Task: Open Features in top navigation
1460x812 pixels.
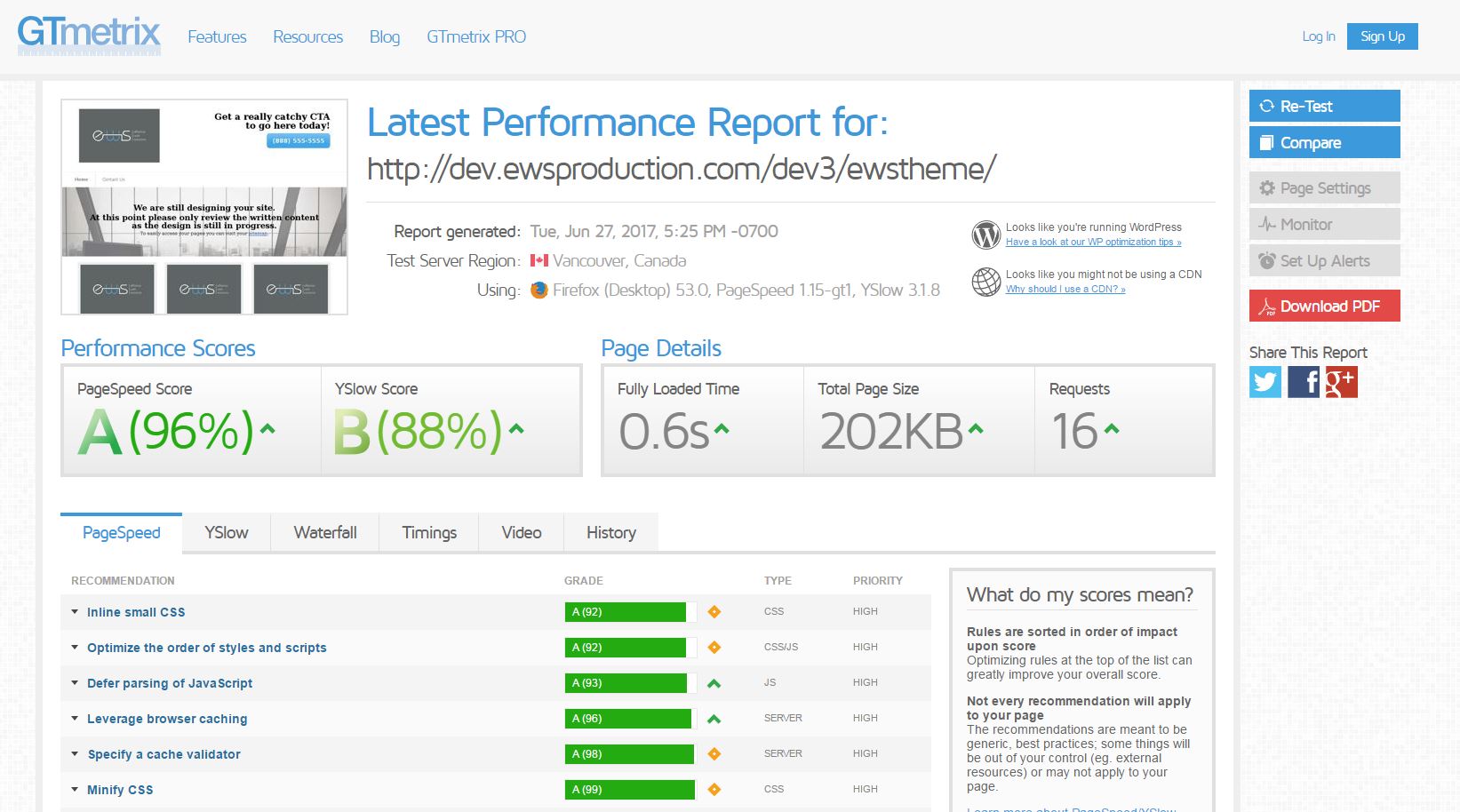Action: coord(217,36)
